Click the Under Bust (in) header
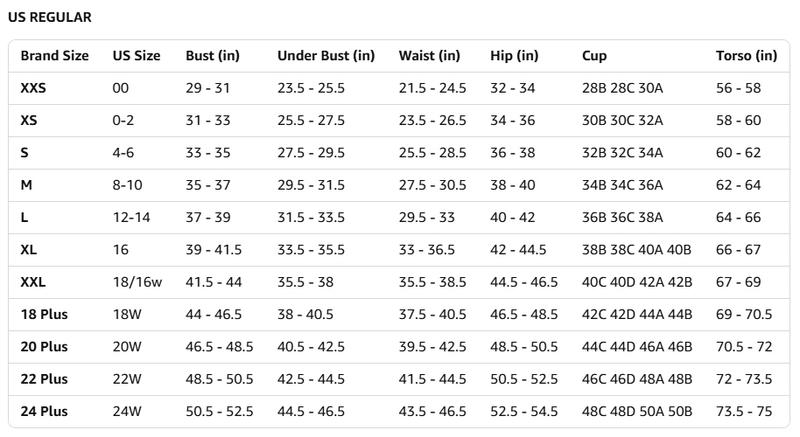800x437 pixels. [326, 56]
